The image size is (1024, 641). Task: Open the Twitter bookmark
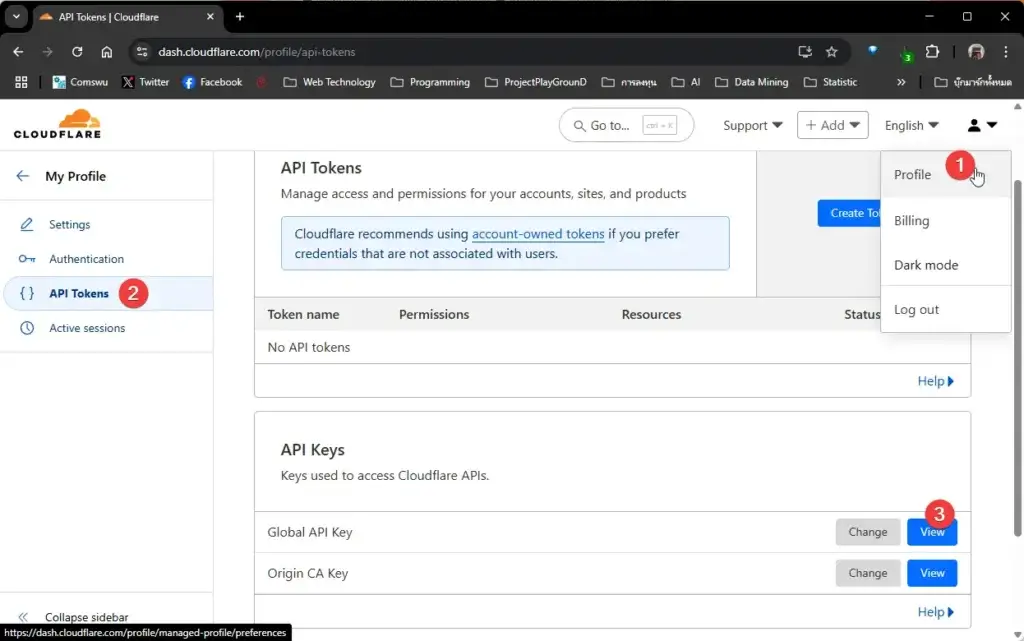pos(146,82)
